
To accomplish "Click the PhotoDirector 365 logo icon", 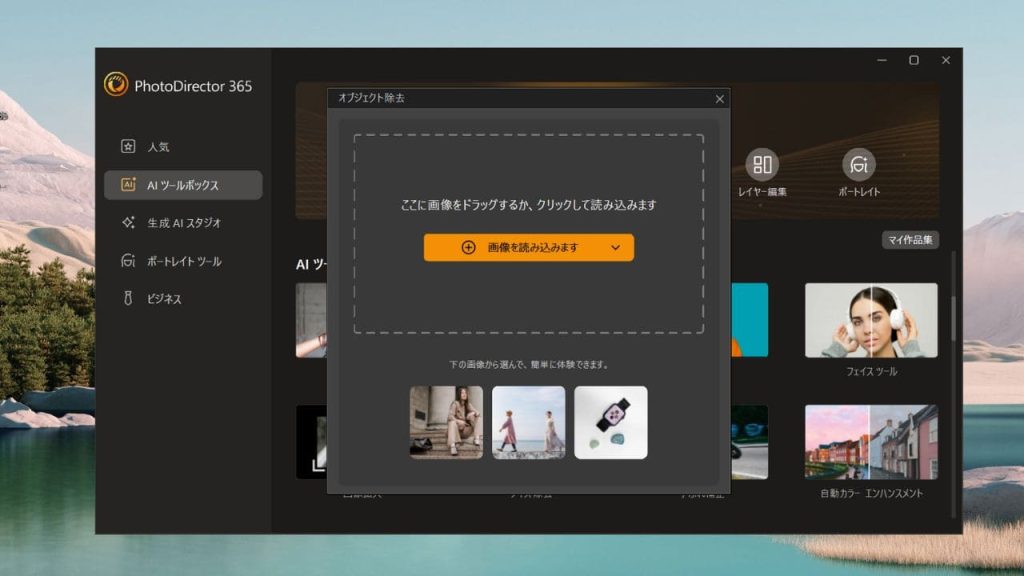I will (116, 85).
